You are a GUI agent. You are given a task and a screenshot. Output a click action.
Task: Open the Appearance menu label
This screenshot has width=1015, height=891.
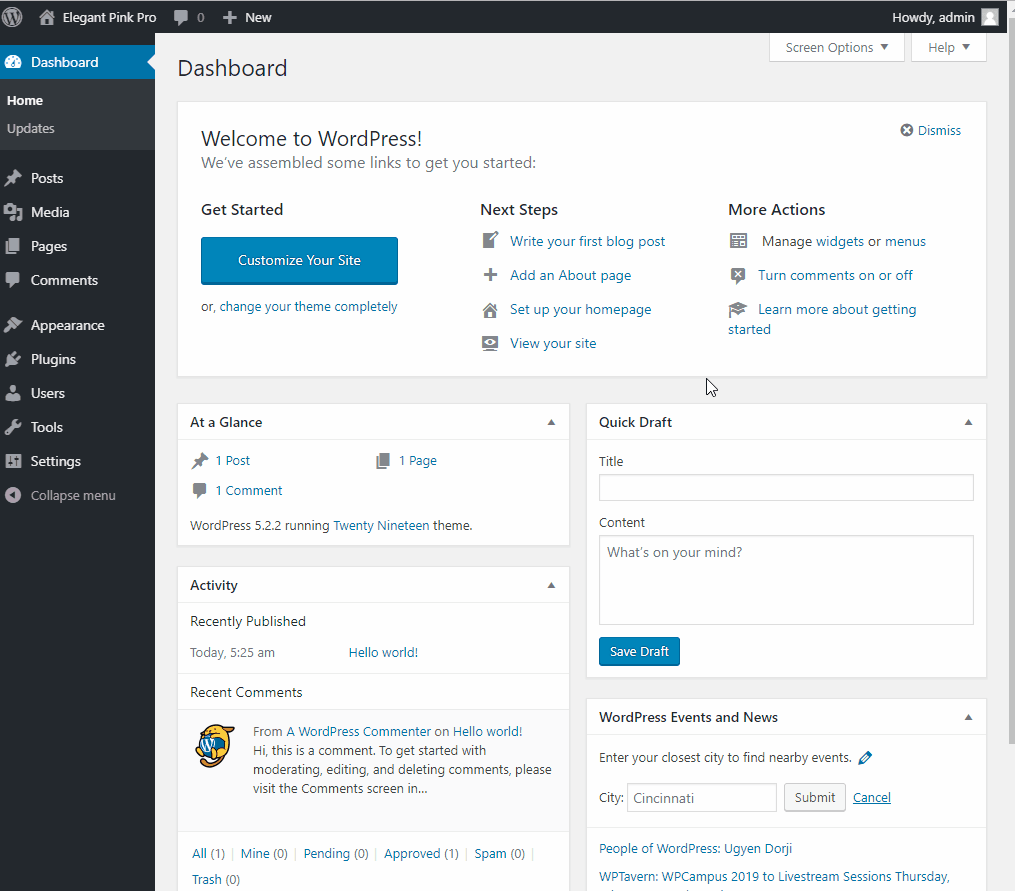(x=67, y=325)
